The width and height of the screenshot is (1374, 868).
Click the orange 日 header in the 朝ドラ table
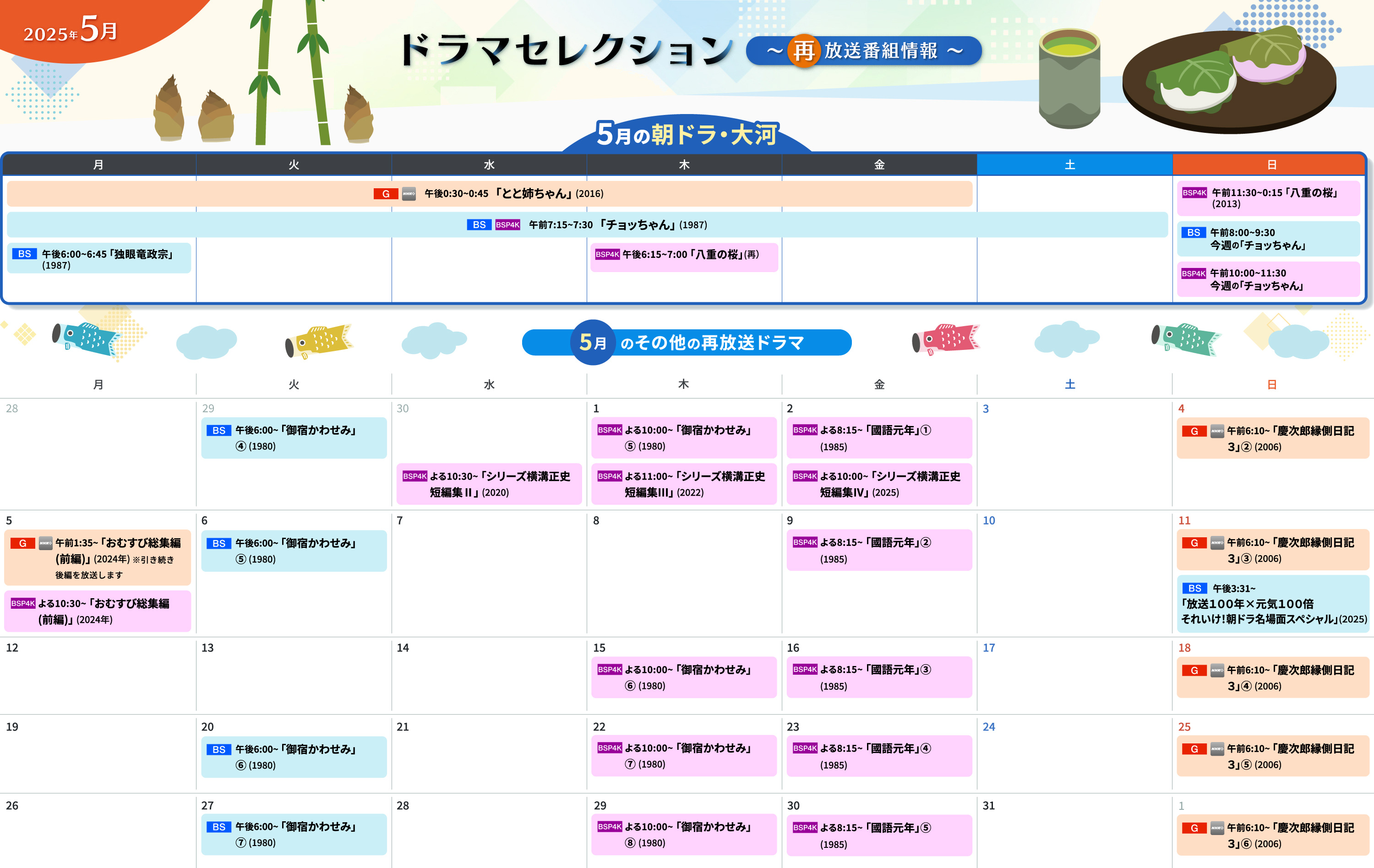coord(1269,165)
